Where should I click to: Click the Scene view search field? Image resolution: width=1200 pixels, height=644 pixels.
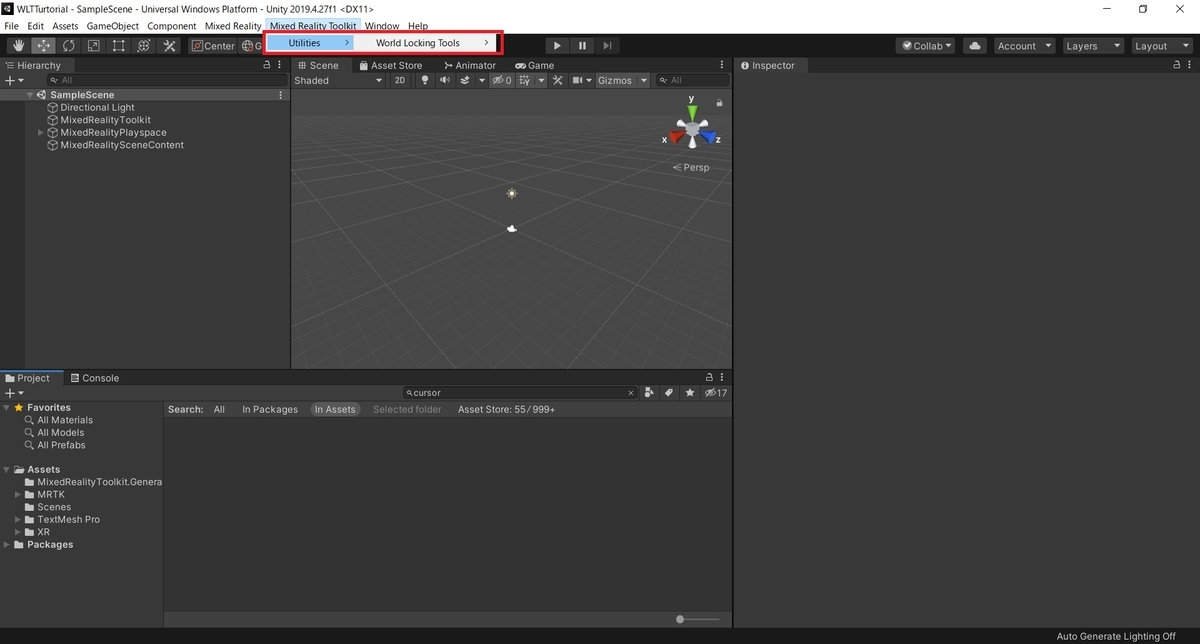(694, 80)
